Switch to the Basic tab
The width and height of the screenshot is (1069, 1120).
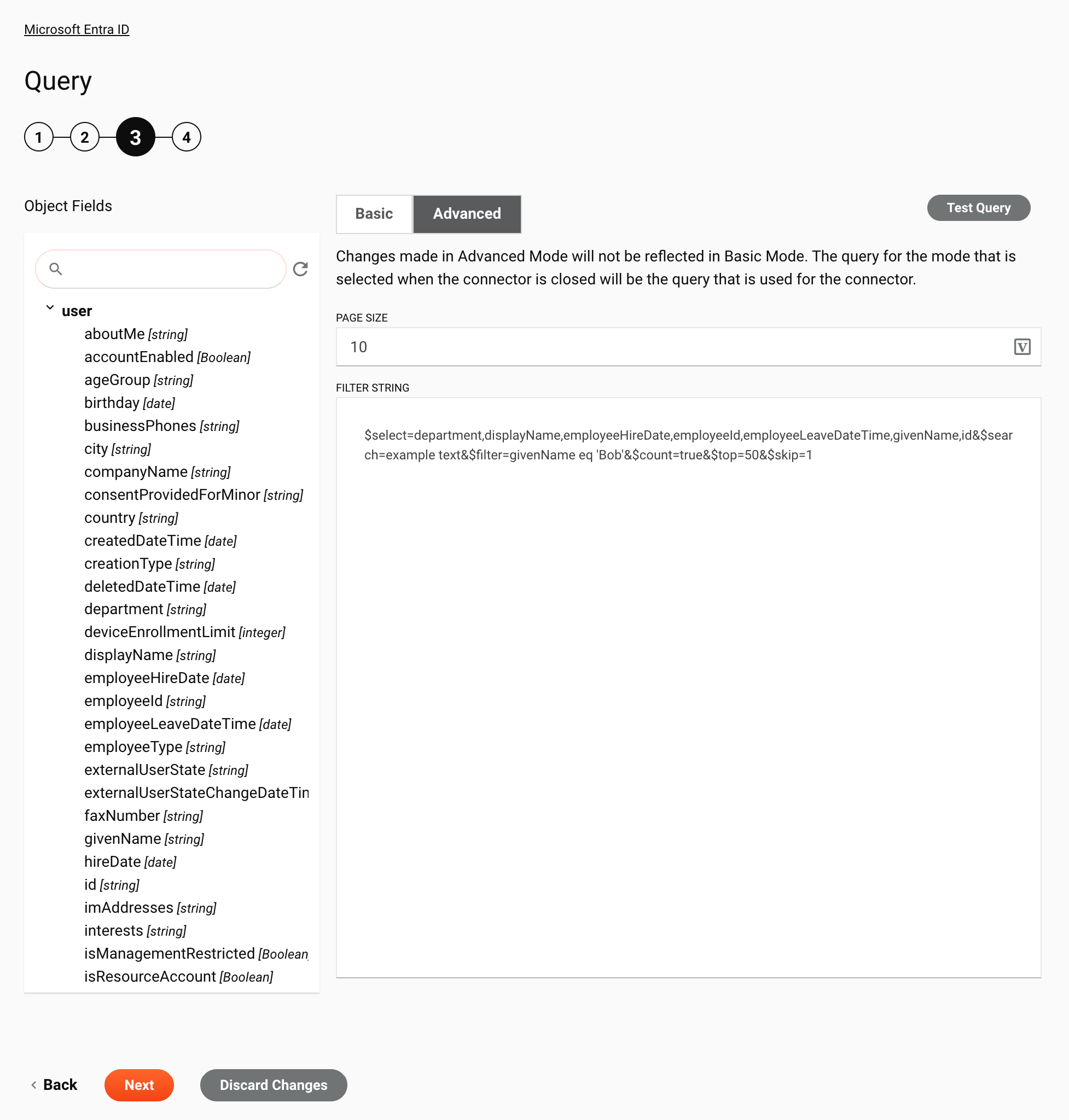pos(374,214)
